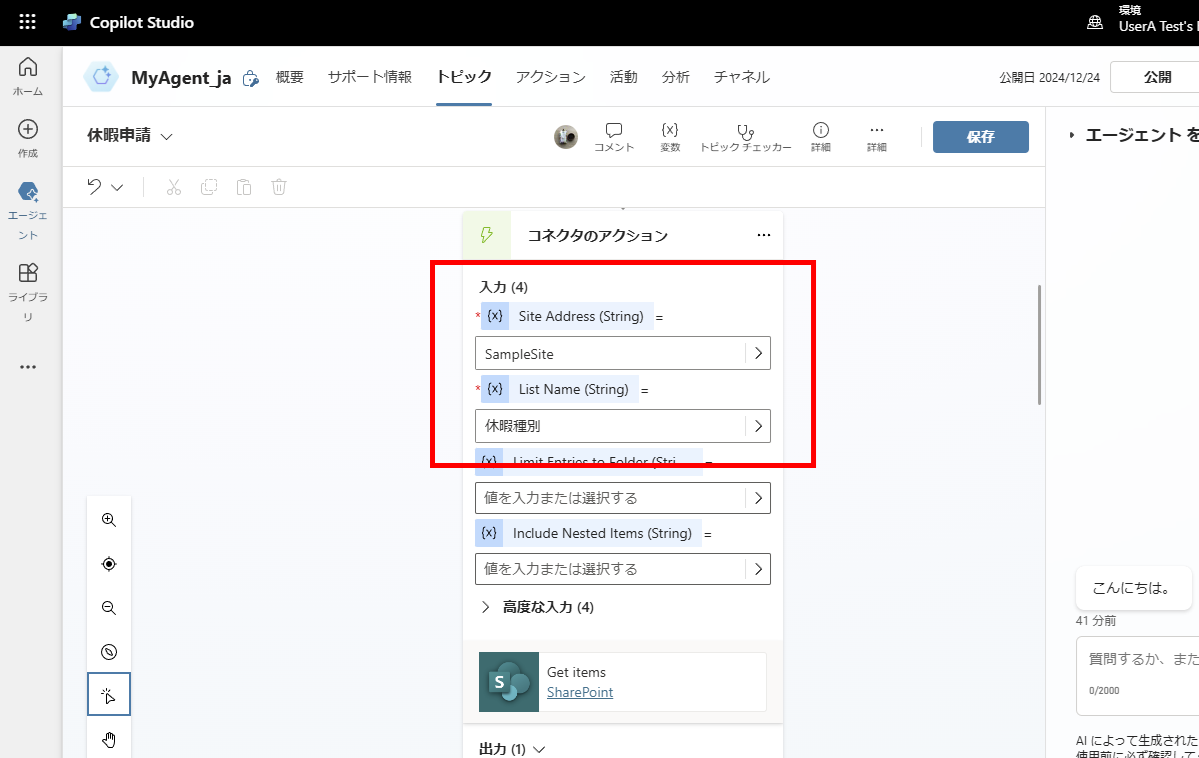The height and width of the screenshot is (758, 1199).
Task: Open the ホーム (Home) section in the sidebar
Action: tap(28, 70)
